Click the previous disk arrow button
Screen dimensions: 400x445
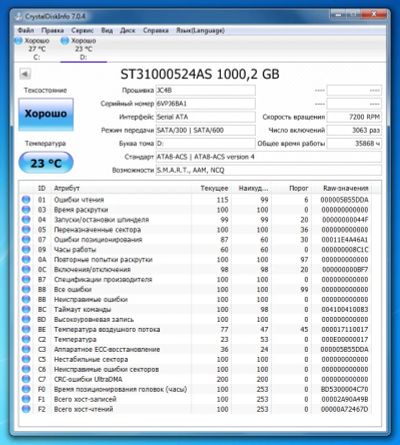(x=25, y=74)
